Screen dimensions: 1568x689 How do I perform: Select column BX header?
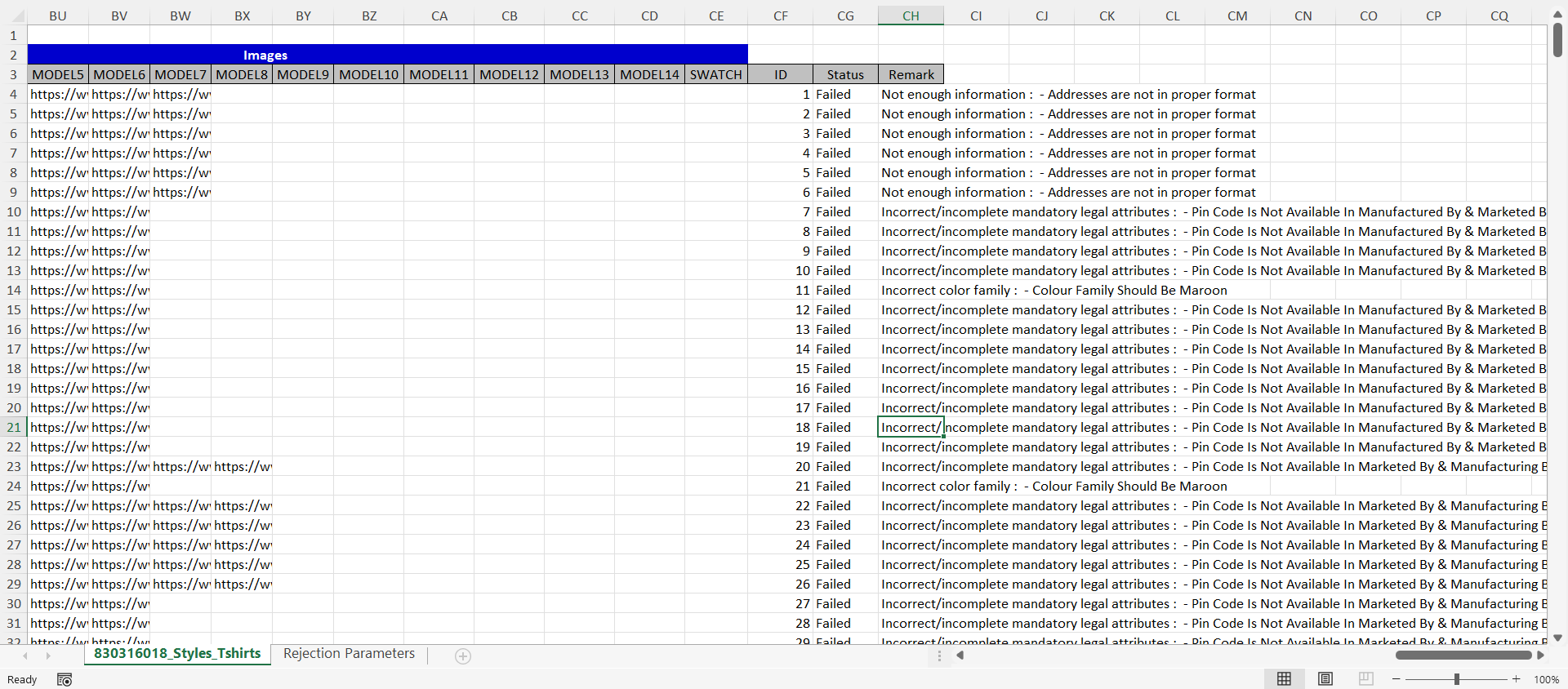point(242,16)
